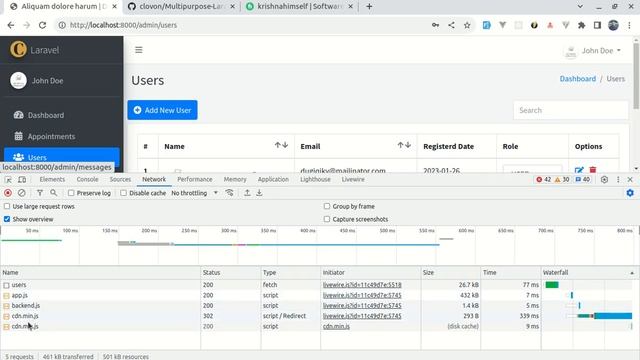This screenshot has height=360, width=640.
Task: Toggle the network filter funnel icon
Action: (x=40, y=193)
